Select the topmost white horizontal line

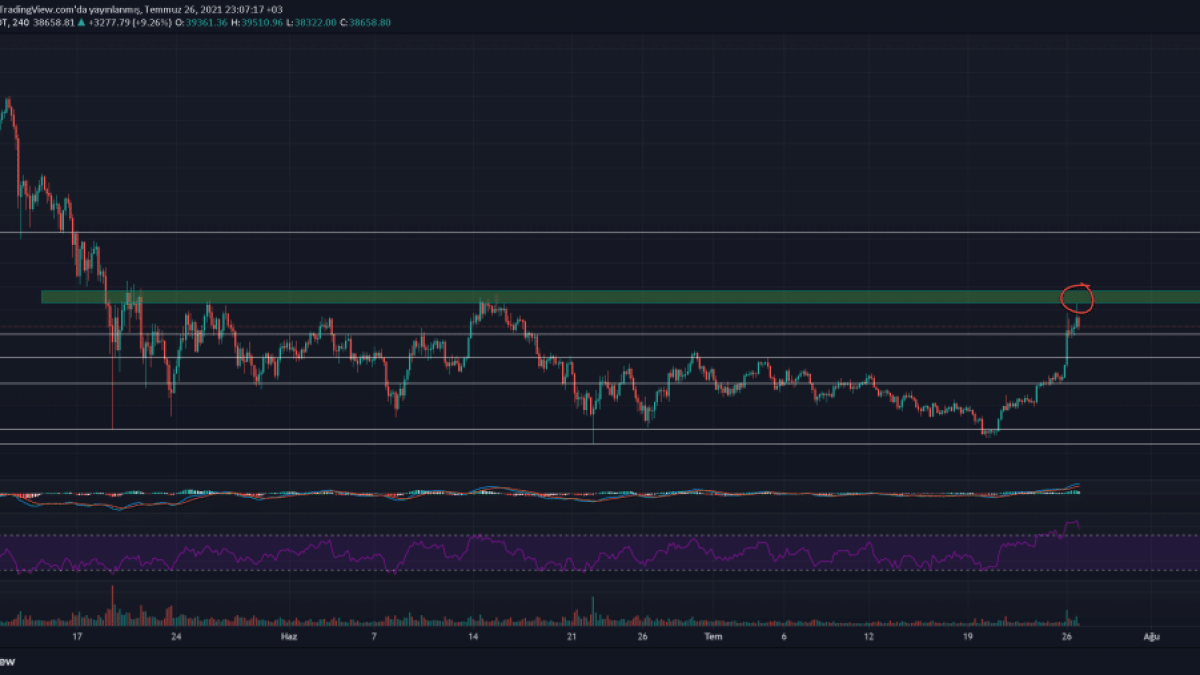600,232
